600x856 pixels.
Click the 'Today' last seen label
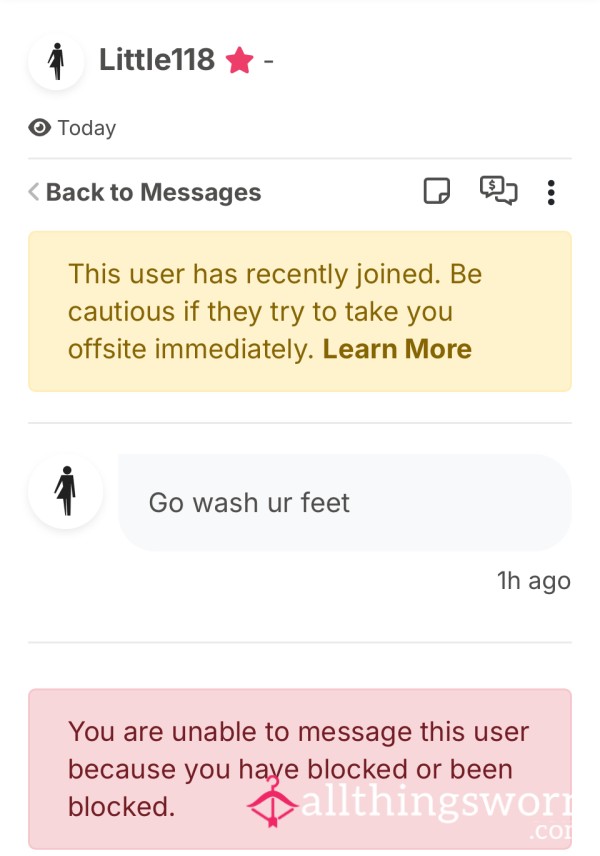coord(87,128)
